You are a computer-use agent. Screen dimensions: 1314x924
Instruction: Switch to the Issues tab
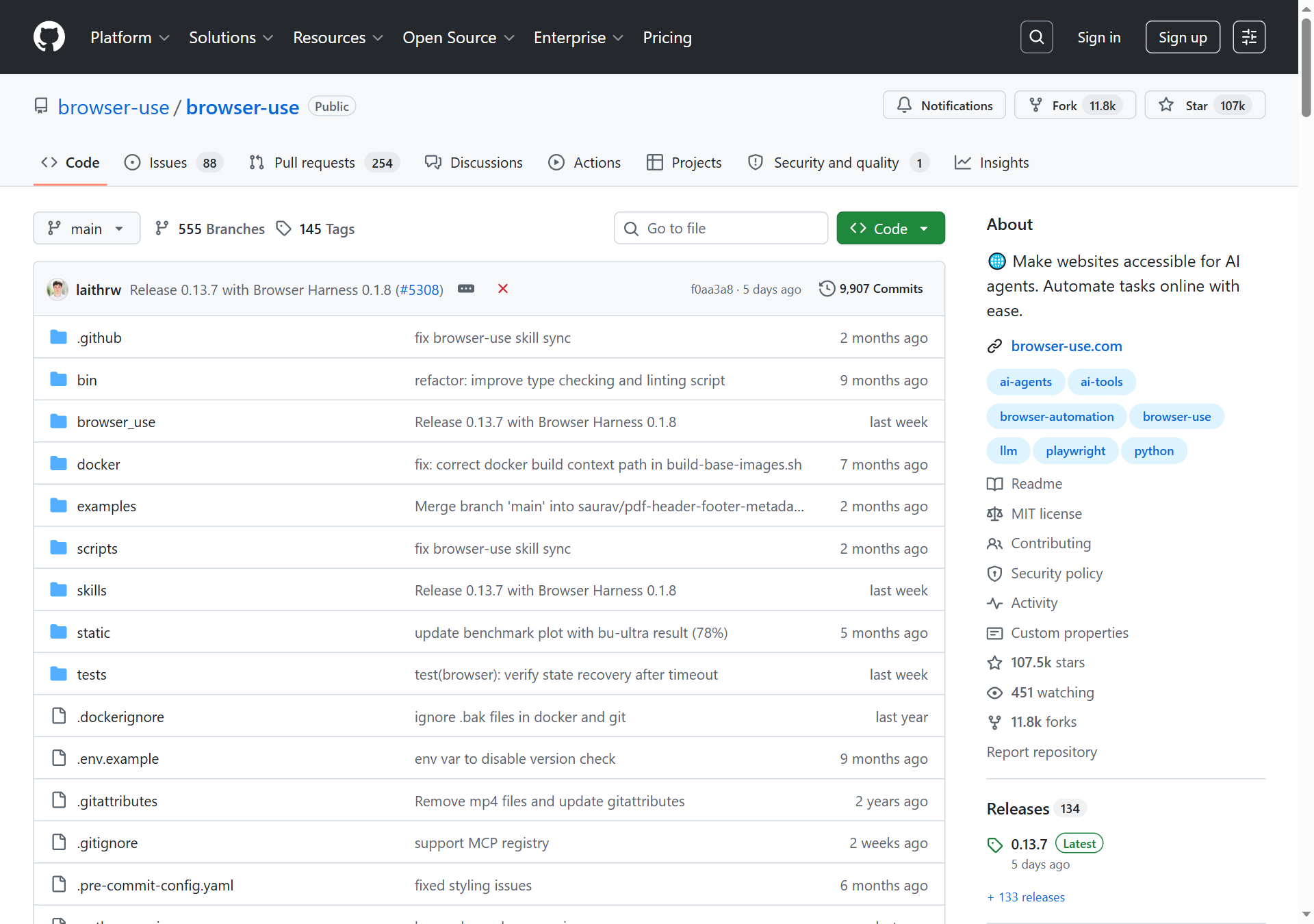click(x=174, y=163)
